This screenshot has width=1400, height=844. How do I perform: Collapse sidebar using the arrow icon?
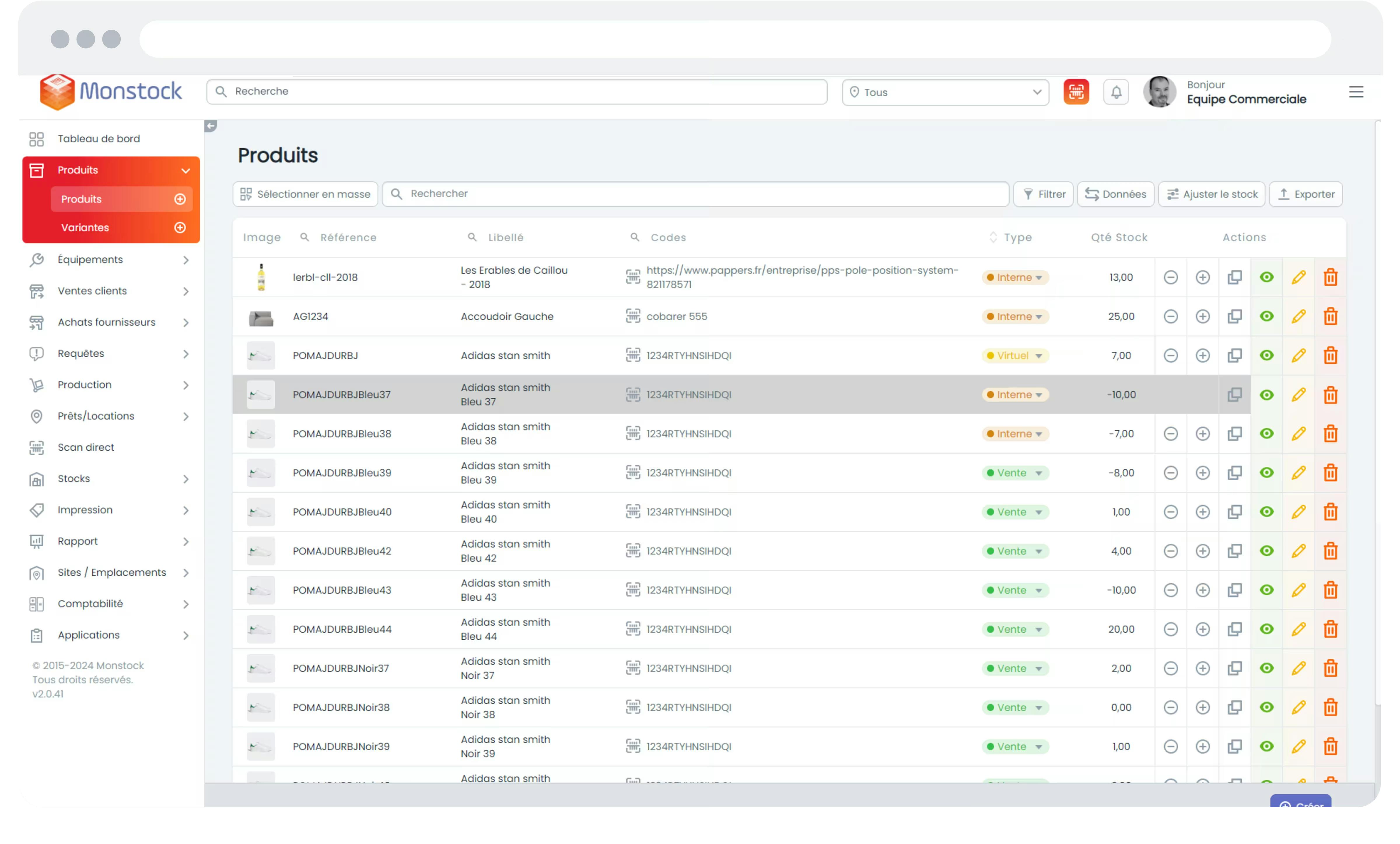pyautogui.click(x=210, y=125)
